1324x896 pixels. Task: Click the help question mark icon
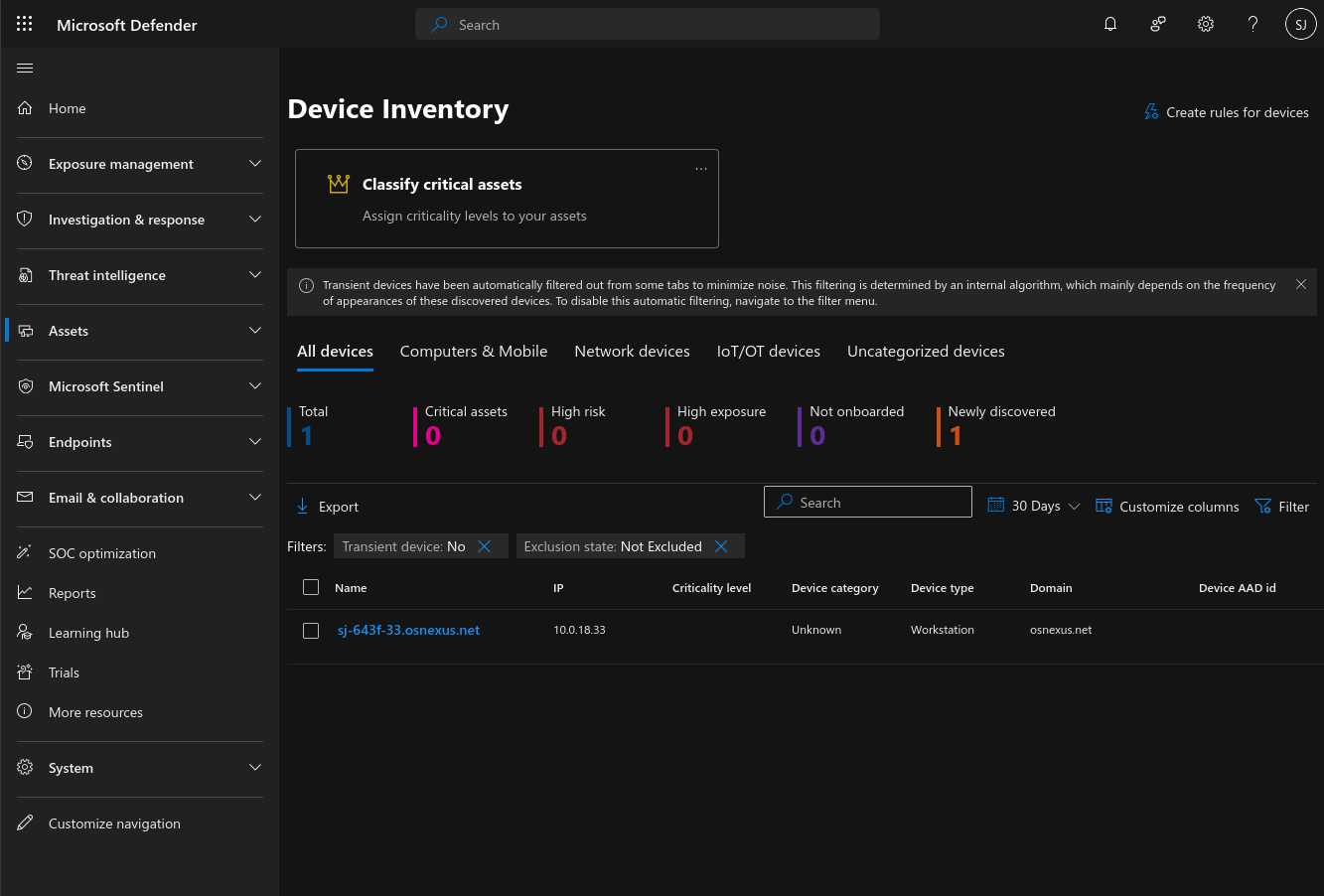(1252, 25)
